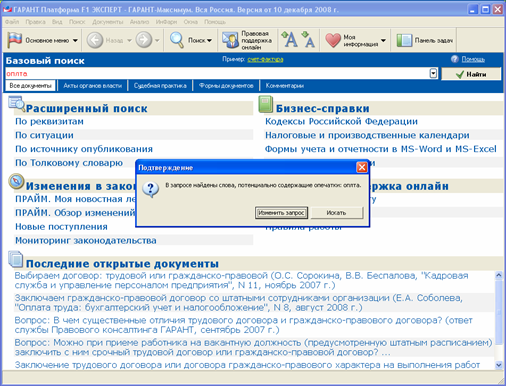Expand the Моя информация dropdown arrow
506x386 pixels.
pyautogui.click(x=383, y=40)
